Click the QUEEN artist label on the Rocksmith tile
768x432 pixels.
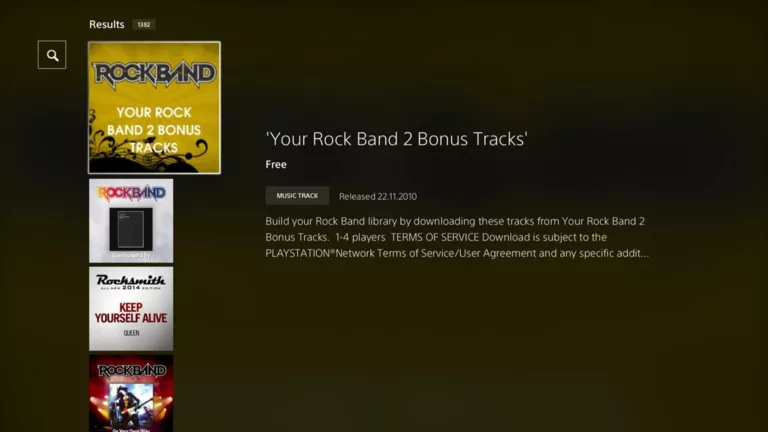pos(131,333)
